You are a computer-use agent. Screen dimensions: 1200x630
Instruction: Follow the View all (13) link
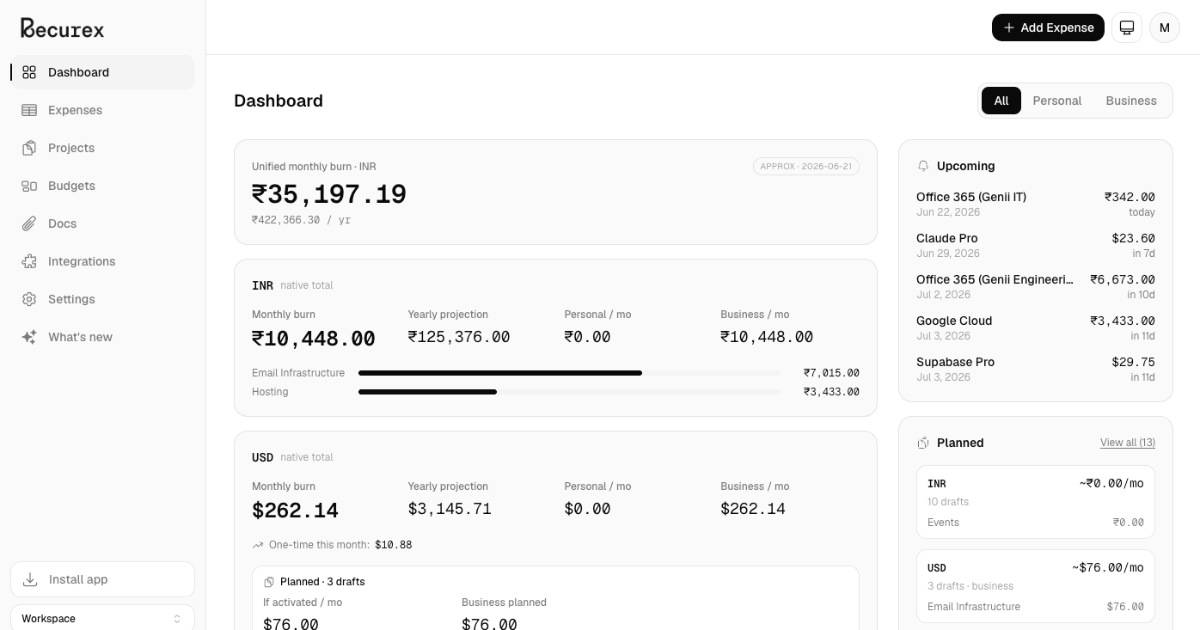[1127, 443]
